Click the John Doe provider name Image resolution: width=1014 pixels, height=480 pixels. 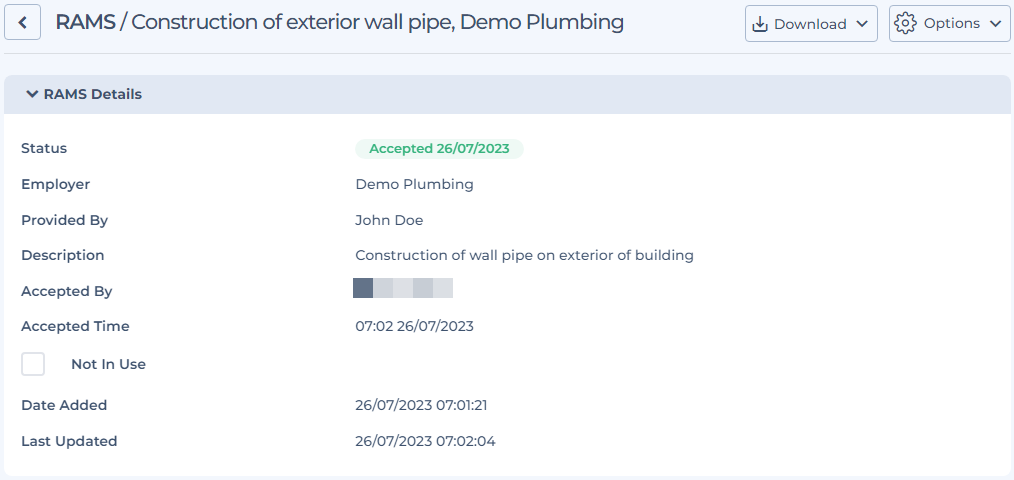[x=389, y=220]
